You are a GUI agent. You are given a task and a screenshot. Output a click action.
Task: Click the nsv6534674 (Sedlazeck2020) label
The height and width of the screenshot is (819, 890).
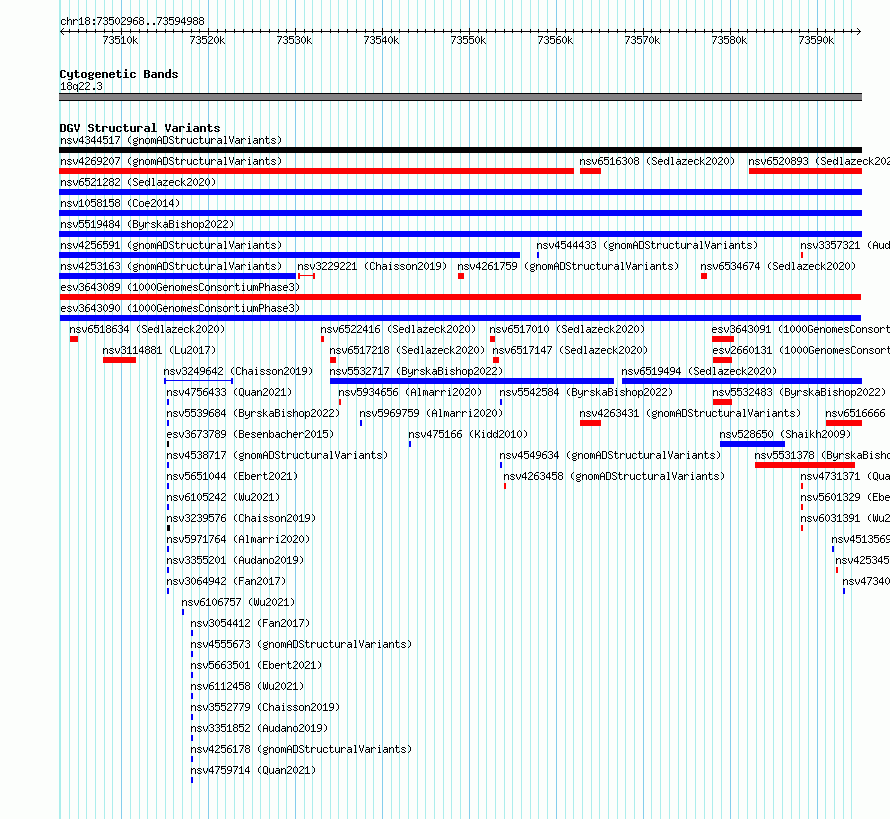[778, 266]
